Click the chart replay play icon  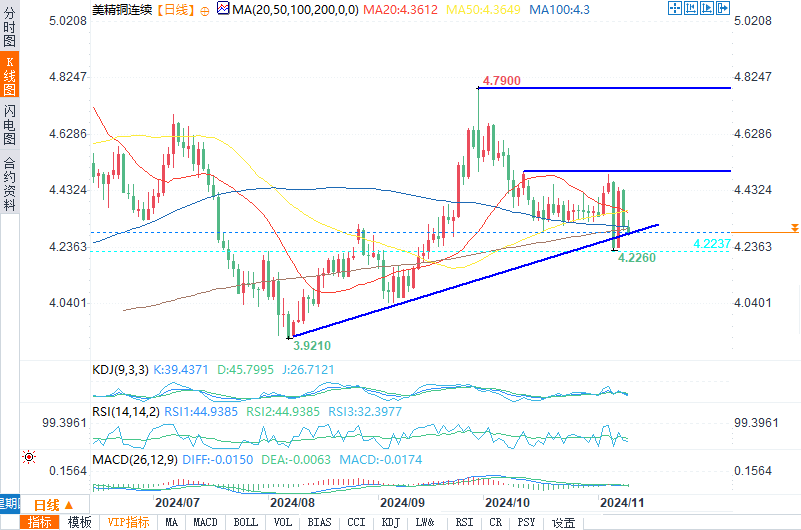[707, 8]
